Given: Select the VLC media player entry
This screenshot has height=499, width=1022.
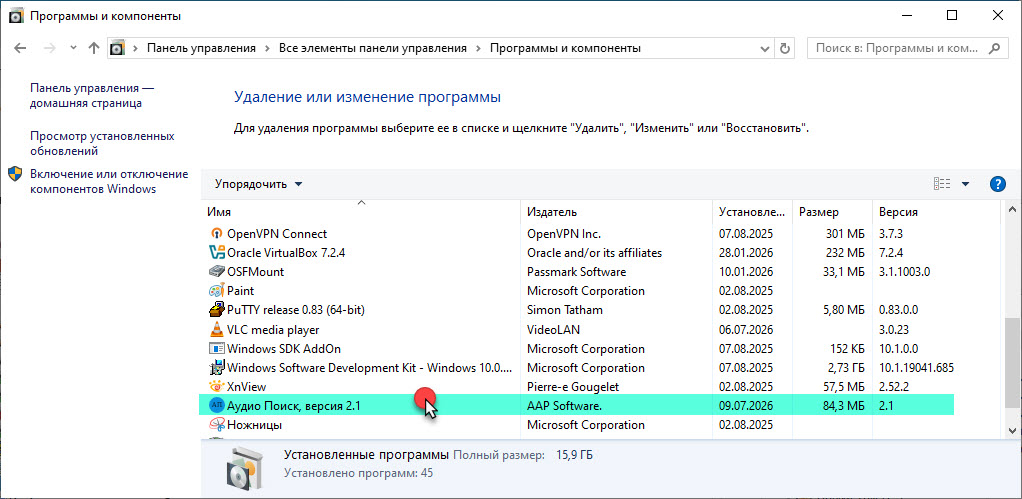Looking at the screenshot, I should (x=273, y=330).
